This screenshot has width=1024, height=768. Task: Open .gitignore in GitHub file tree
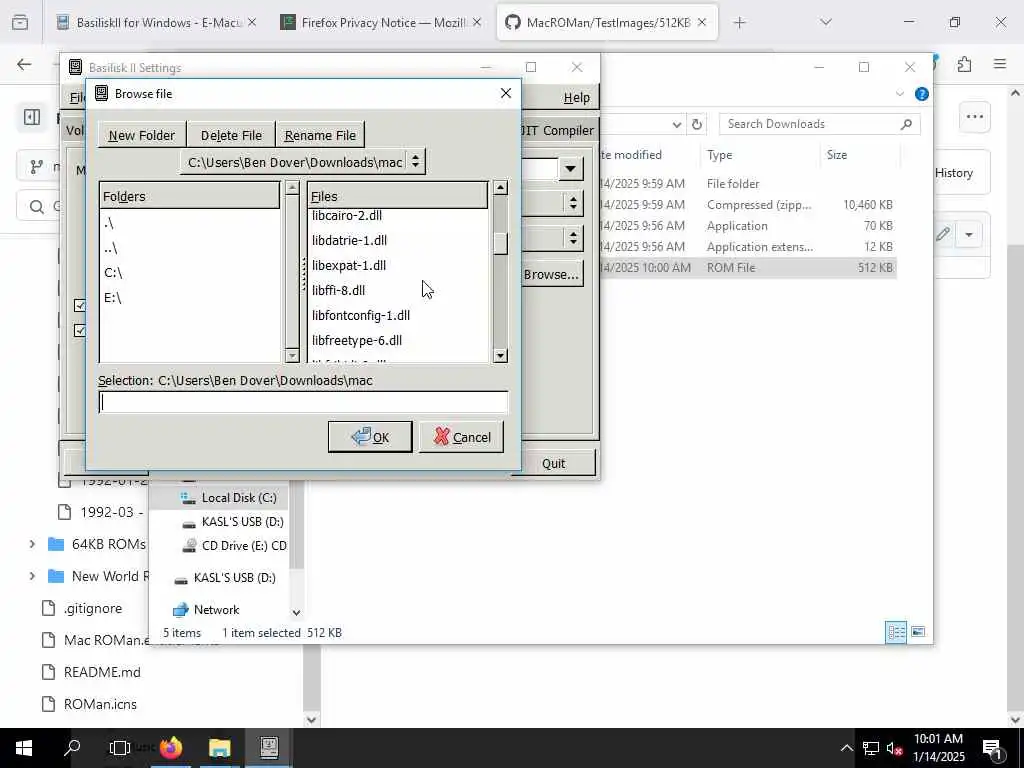pos(93,608)
